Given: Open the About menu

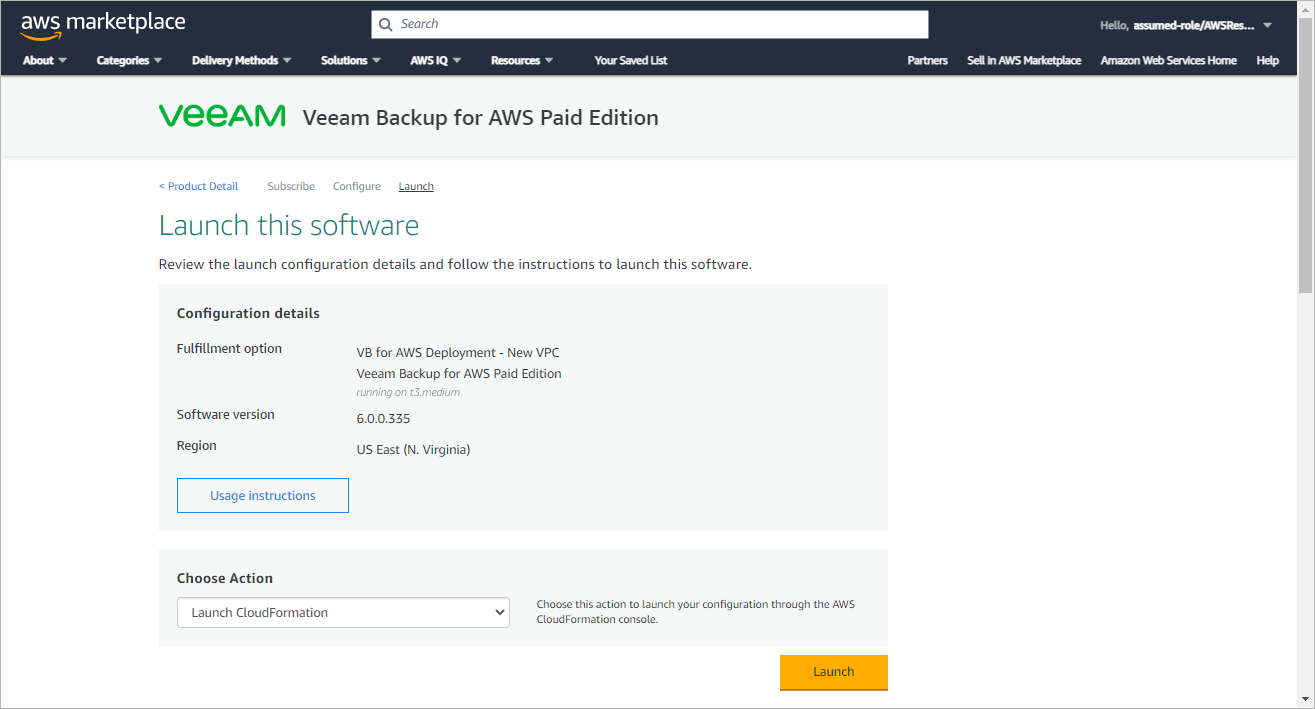Looking at the screenshot, I should (45, 60).
